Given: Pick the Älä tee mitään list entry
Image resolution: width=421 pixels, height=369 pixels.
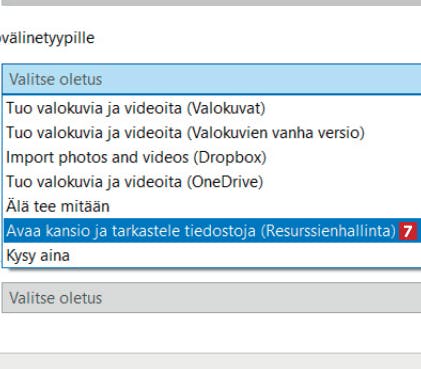Looking at the screenshot, I should [213, 206].
